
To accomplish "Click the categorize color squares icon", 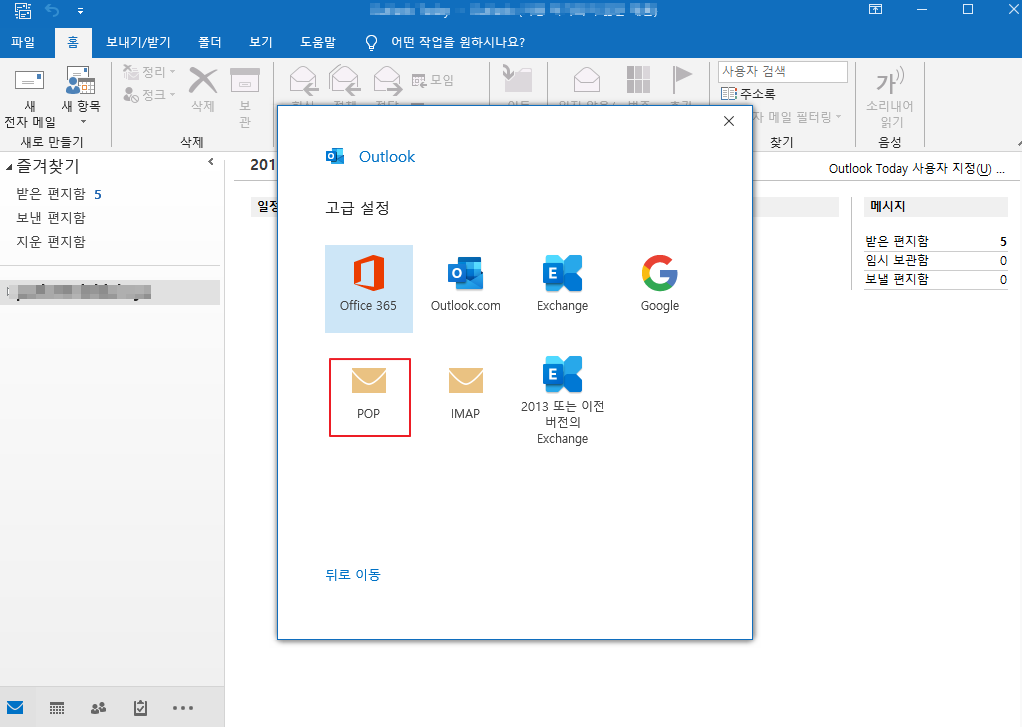I will pyautogui.click(x=638, y=80).
